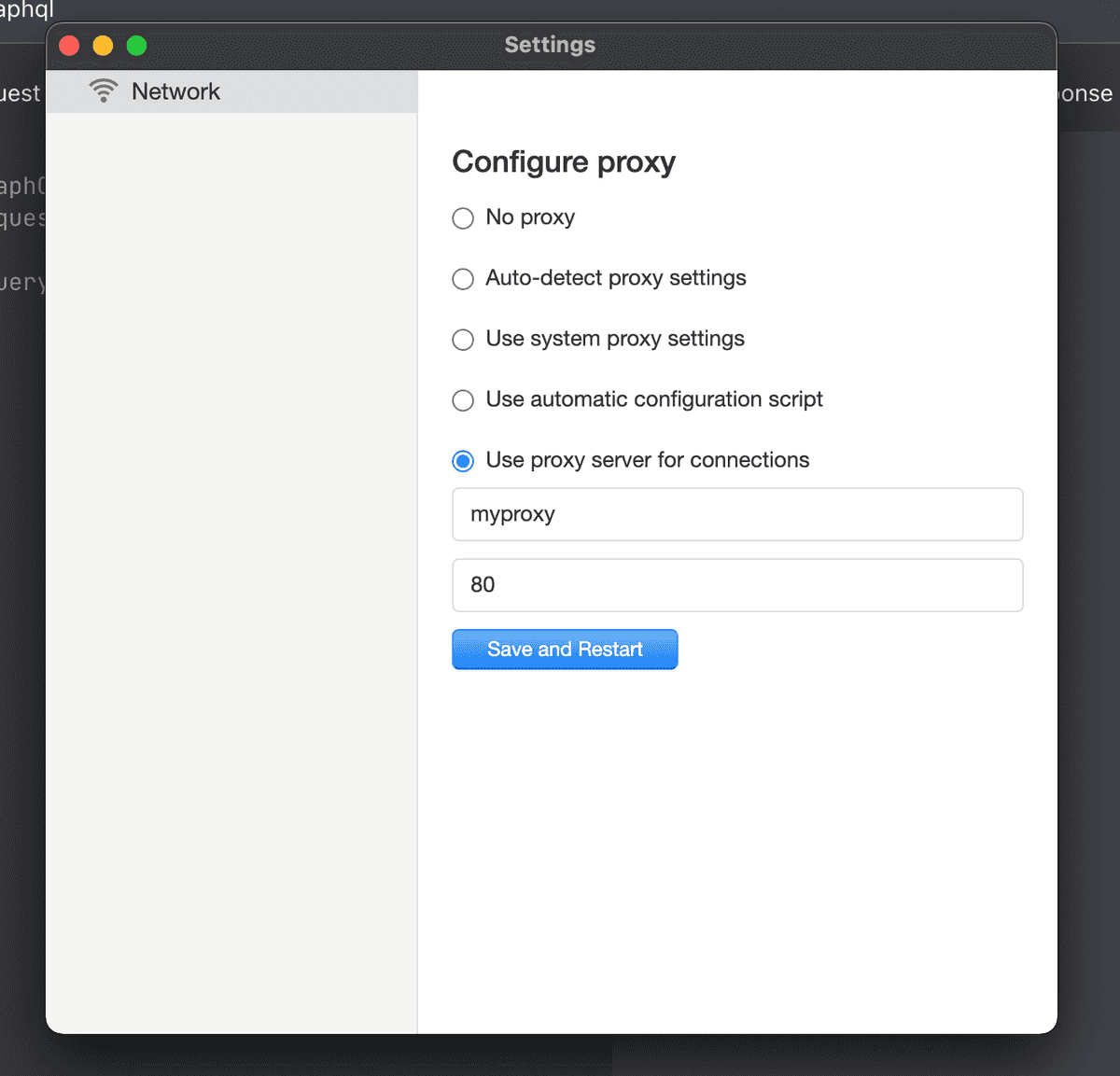Enable Auto-detect proxy settings radio button

(463, 279)
